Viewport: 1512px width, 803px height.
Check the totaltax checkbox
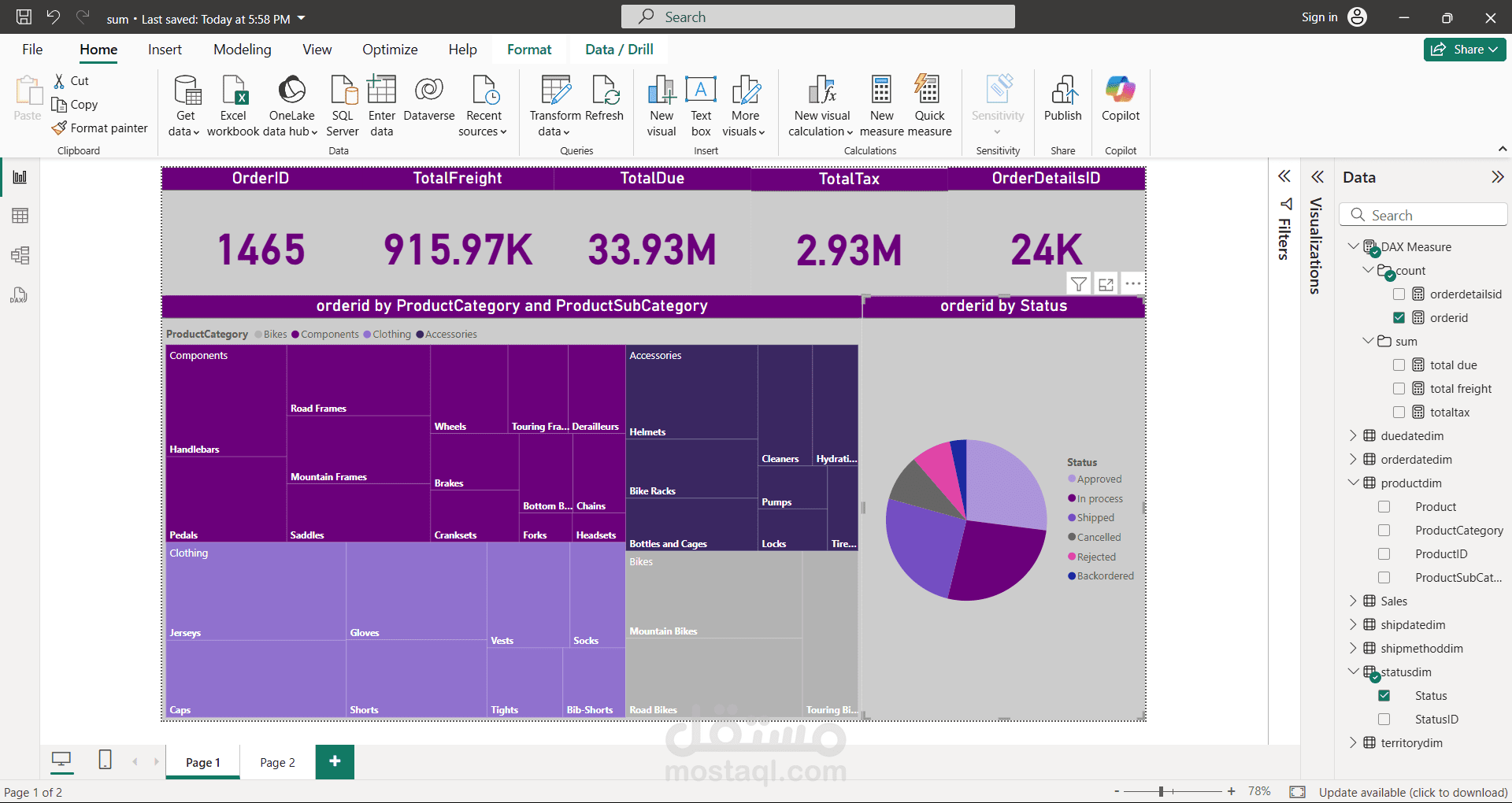click(1399, 413)
